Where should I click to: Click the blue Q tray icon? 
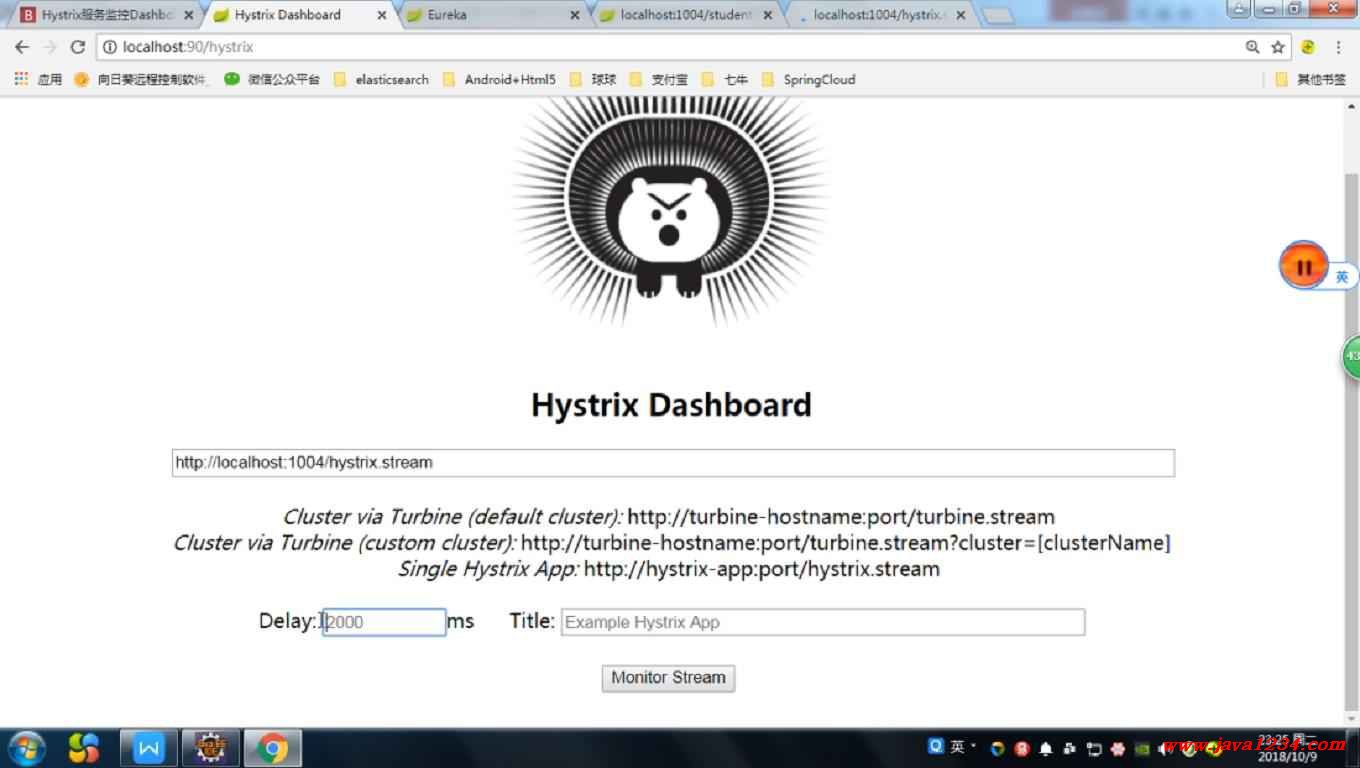[936, 746]
